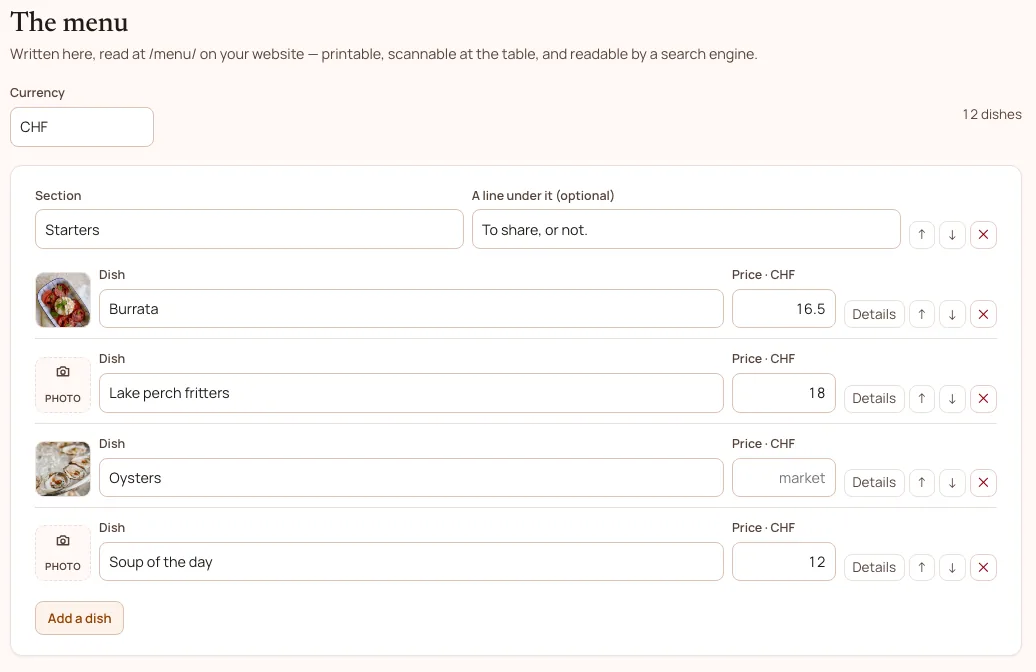Screen dimensions: 1036x672
Task: Click 'The menu' heading
Action: point(69,22)
